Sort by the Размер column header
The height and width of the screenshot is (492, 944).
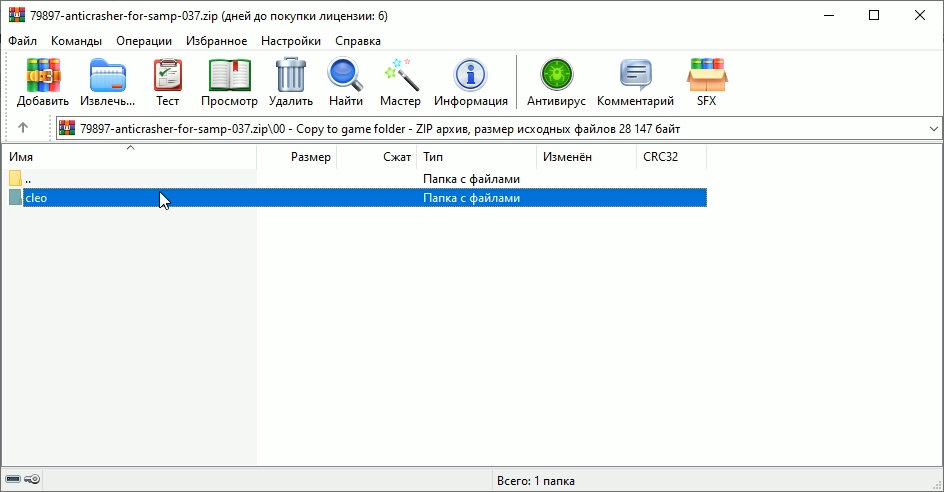(x=297, y=157)
